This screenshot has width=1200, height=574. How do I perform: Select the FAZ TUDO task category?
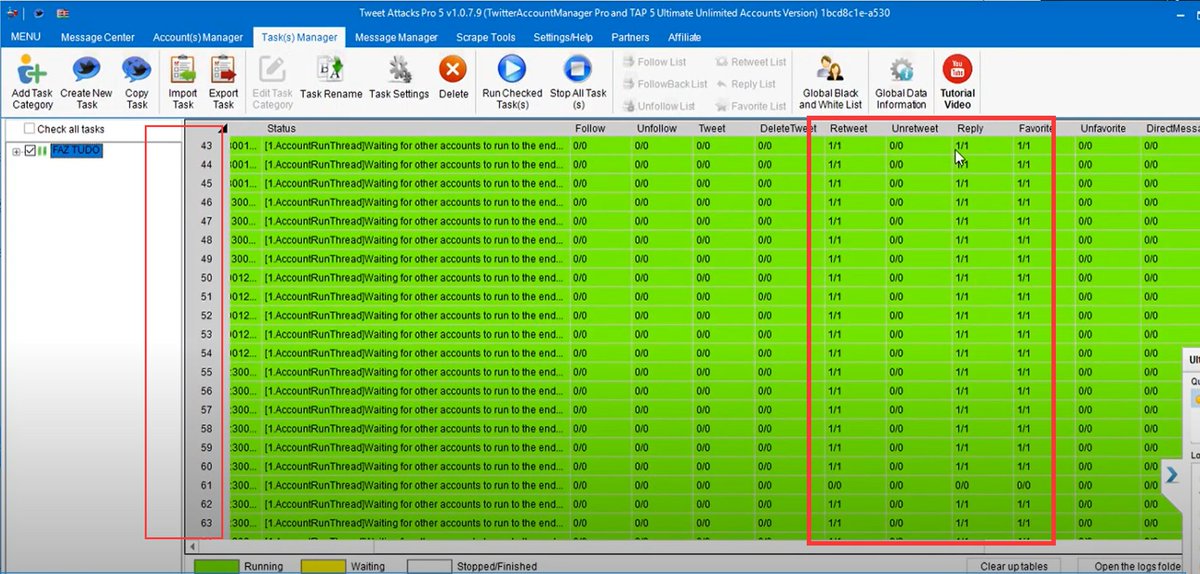[77, 151]
